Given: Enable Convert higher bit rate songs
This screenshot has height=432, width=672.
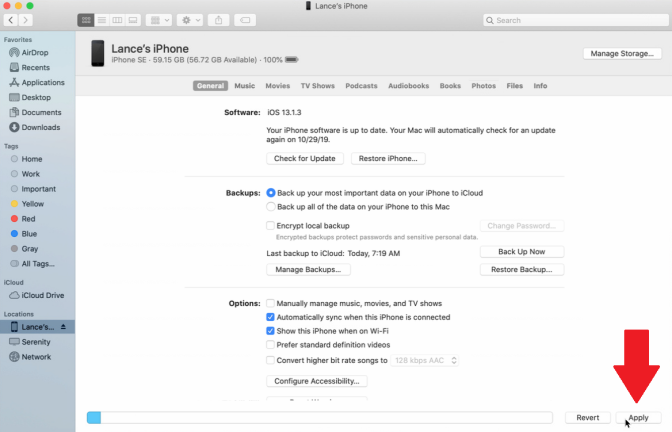Looking at the screenshot, I should pos(270,360).
